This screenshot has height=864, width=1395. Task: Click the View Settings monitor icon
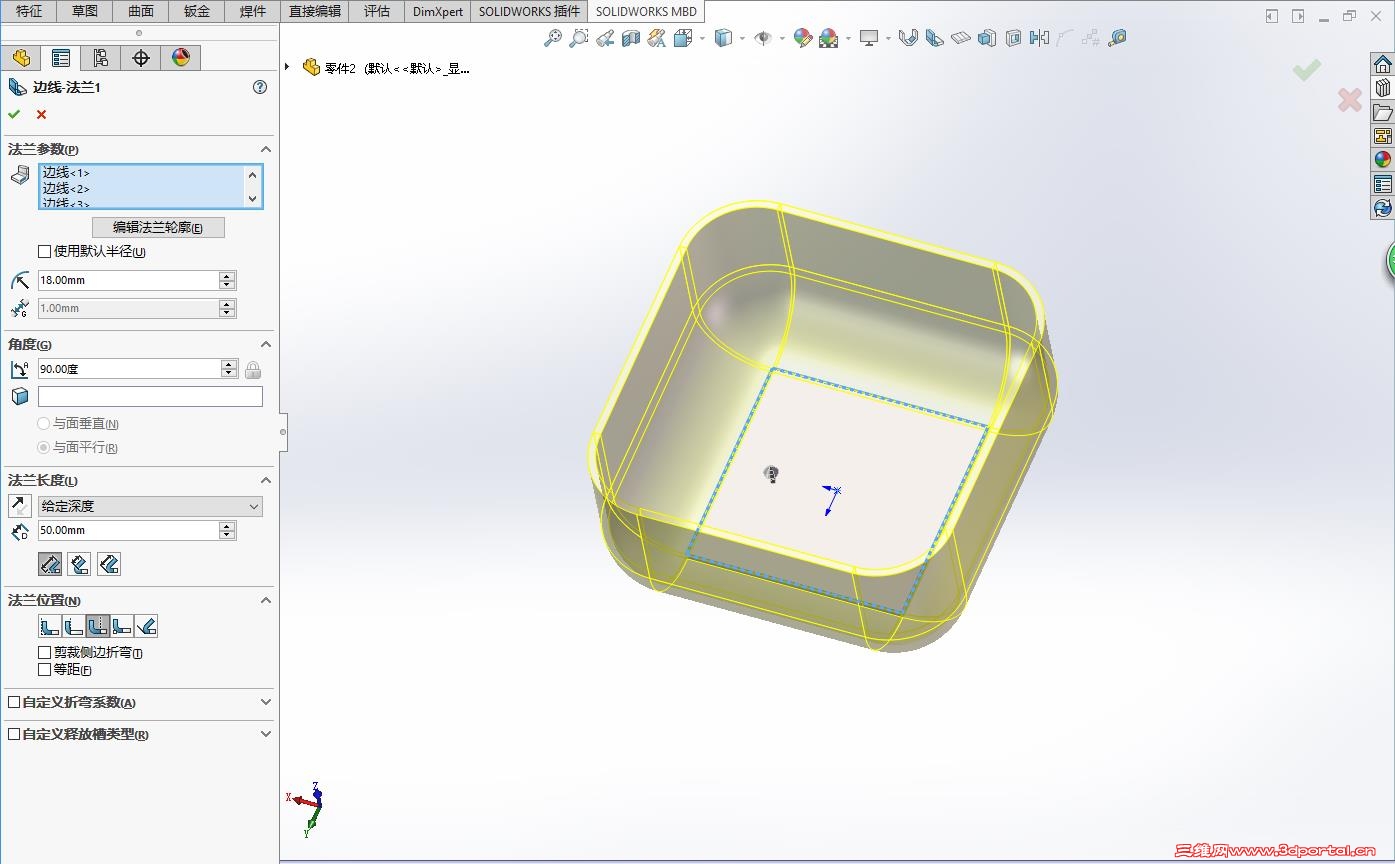pyautogui.click(x=869, y=38)
